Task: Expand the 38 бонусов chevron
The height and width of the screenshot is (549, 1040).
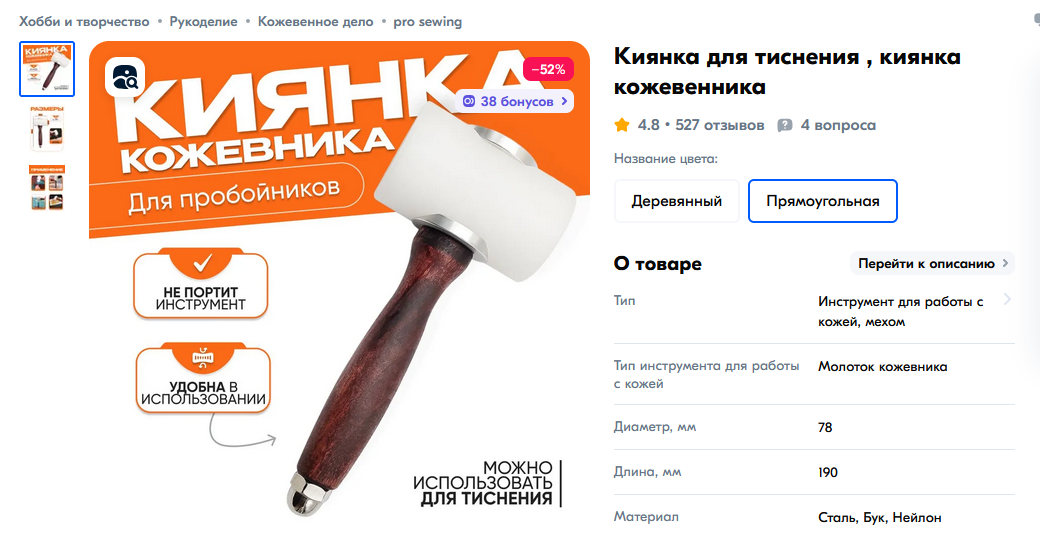Action: pyautogui.click(x=564, y=101)
